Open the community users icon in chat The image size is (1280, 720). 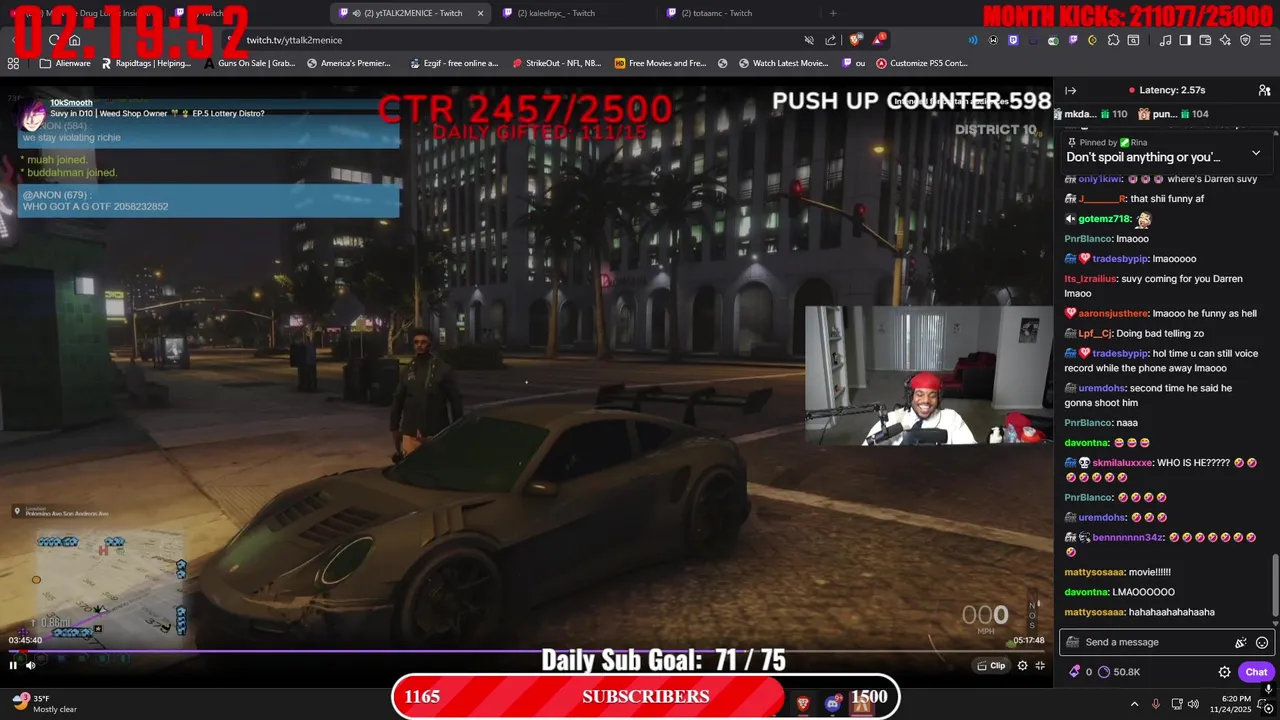1264,90
